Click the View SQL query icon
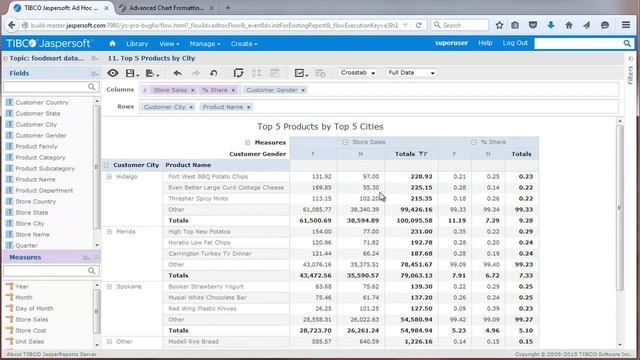The height and width of the screenshot is (360, 640). pyautogui.click(x=320, y=73)
